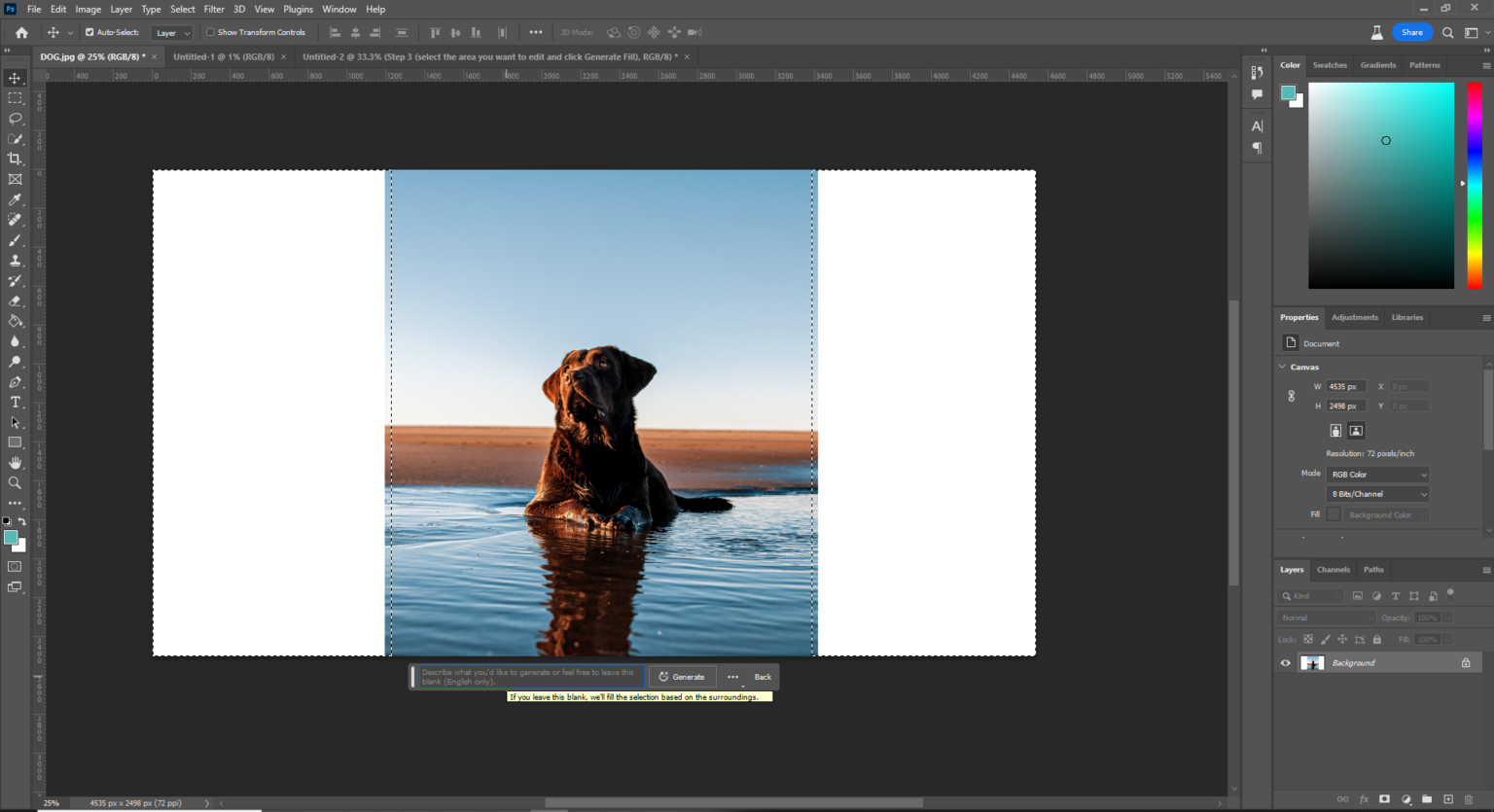Open the workspace switcher dropdown
This screenshot has height=812, width=1494.
1476,32
